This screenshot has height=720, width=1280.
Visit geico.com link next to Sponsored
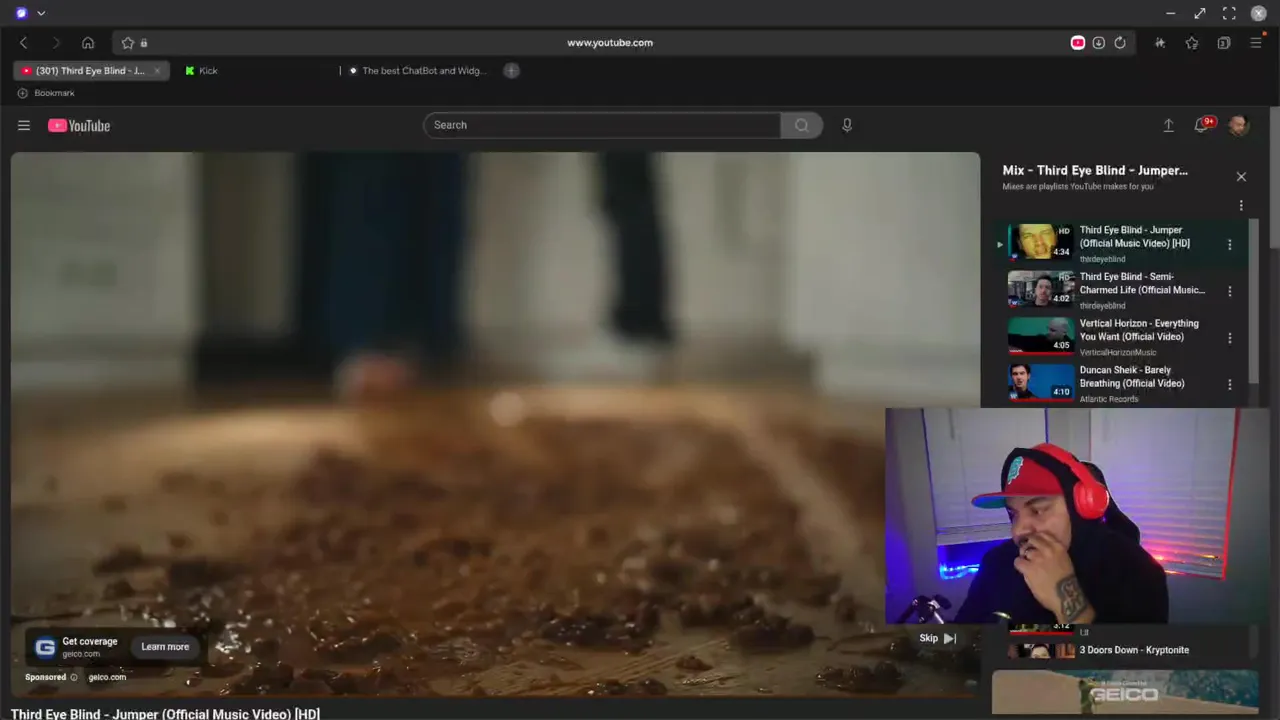(107, 677)
